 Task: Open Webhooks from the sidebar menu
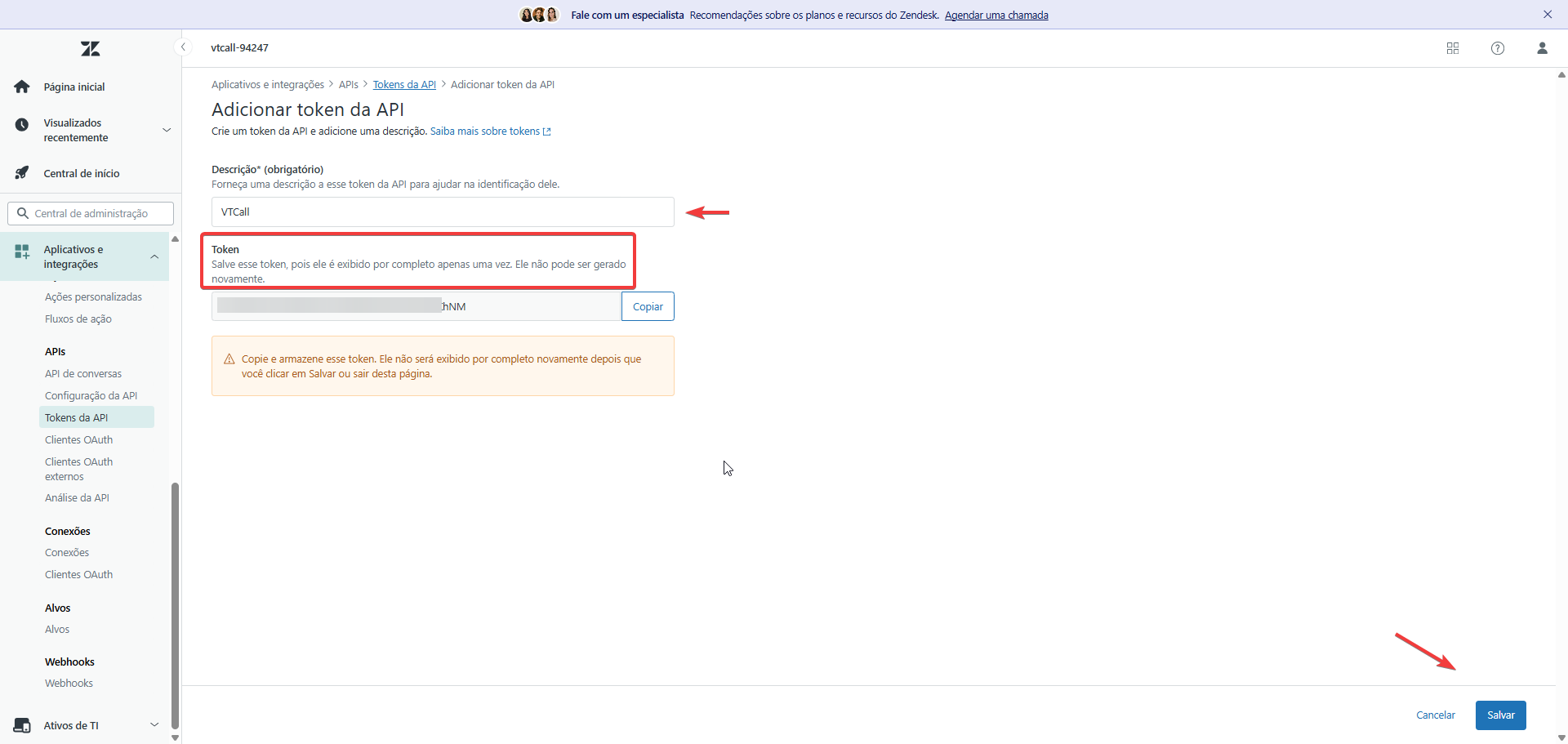pyautogui.click(x=69, y=683)
